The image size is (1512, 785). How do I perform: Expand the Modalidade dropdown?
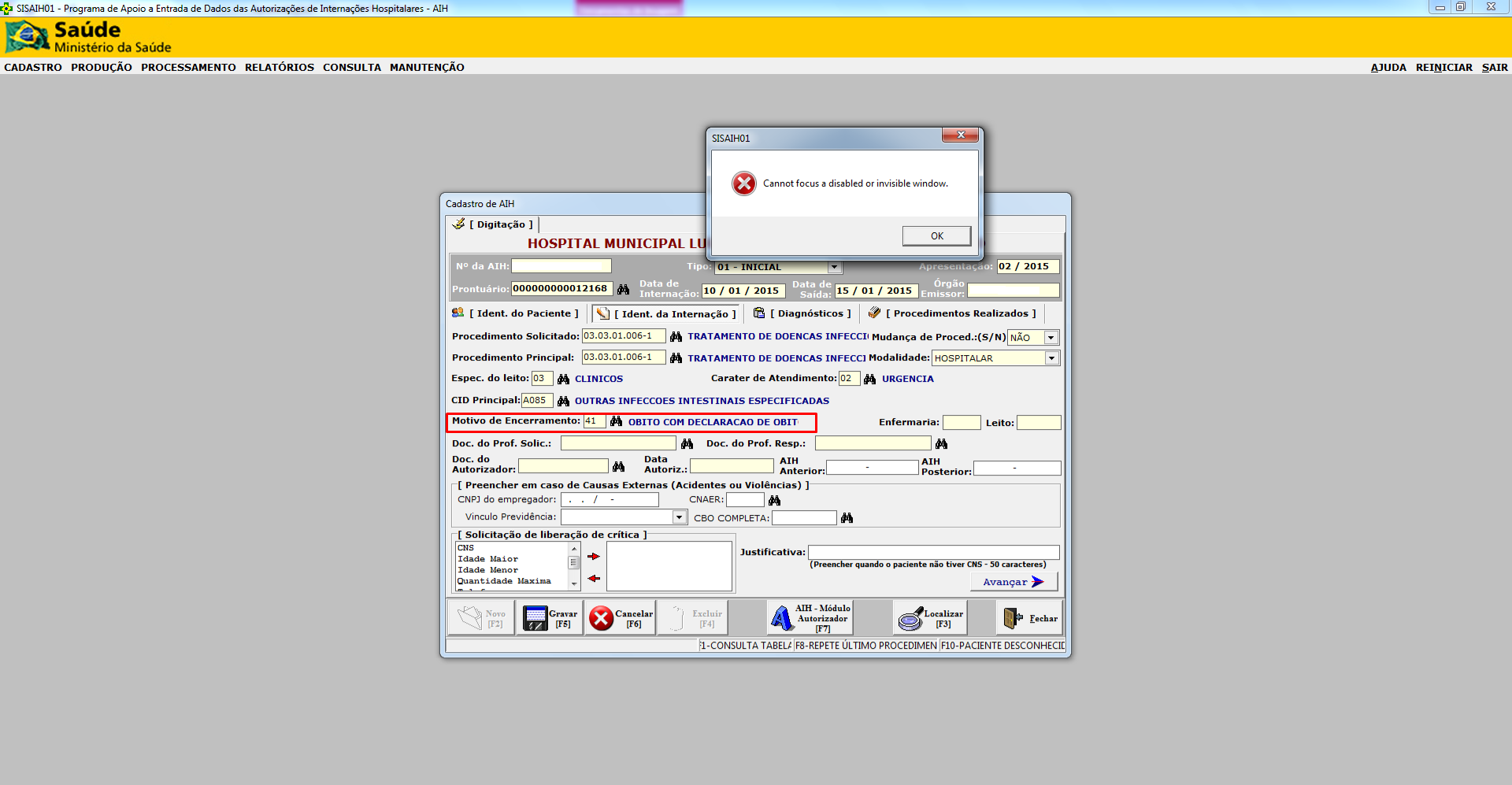[x=1051, y=358]
